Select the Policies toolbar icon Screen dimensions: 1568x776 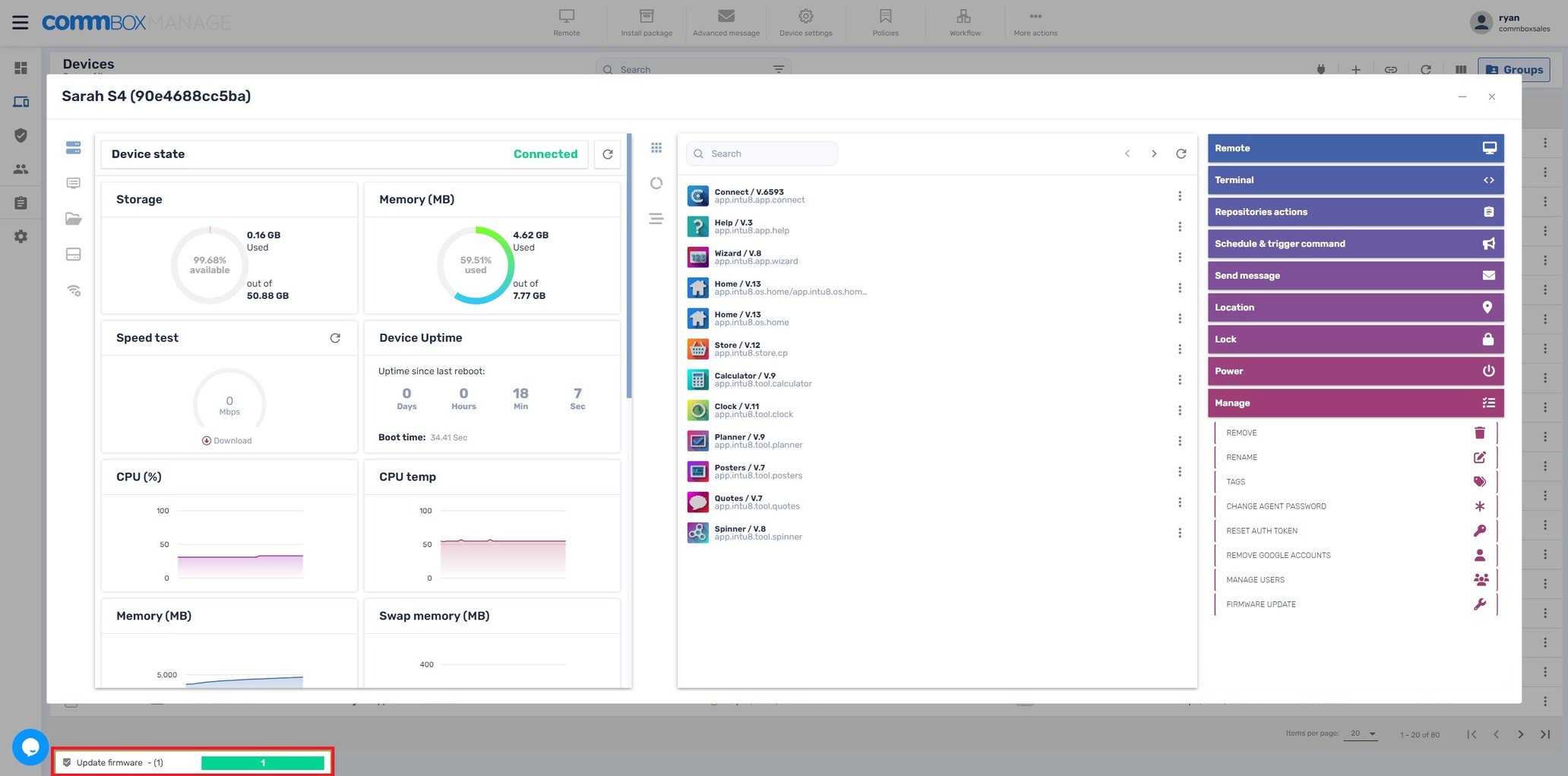click(x=884, y=21)
